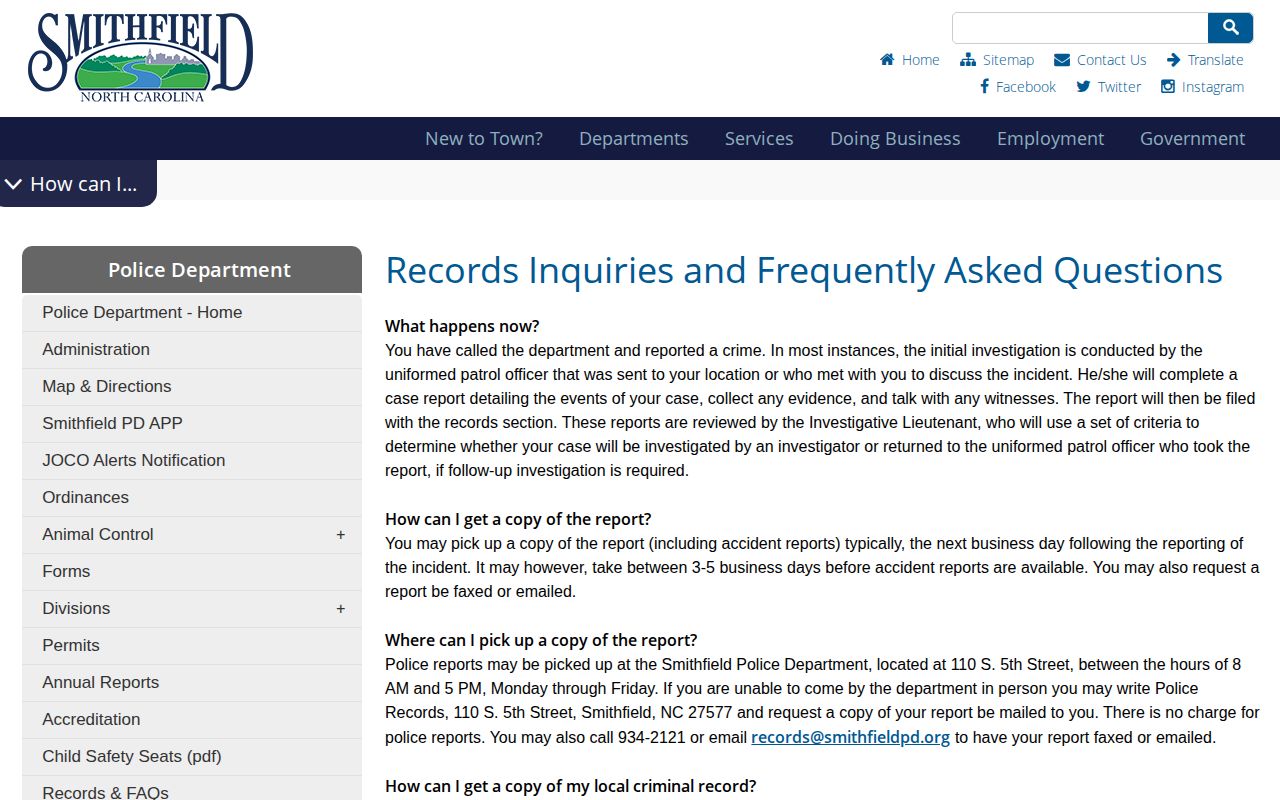
Task: Click the Facebook icon
Action: 985,87
